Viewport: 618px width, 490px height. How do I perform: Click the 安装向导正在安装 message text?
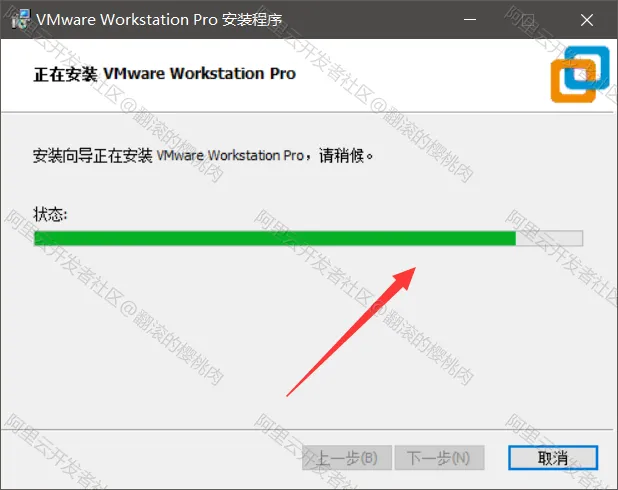point(93,156)
